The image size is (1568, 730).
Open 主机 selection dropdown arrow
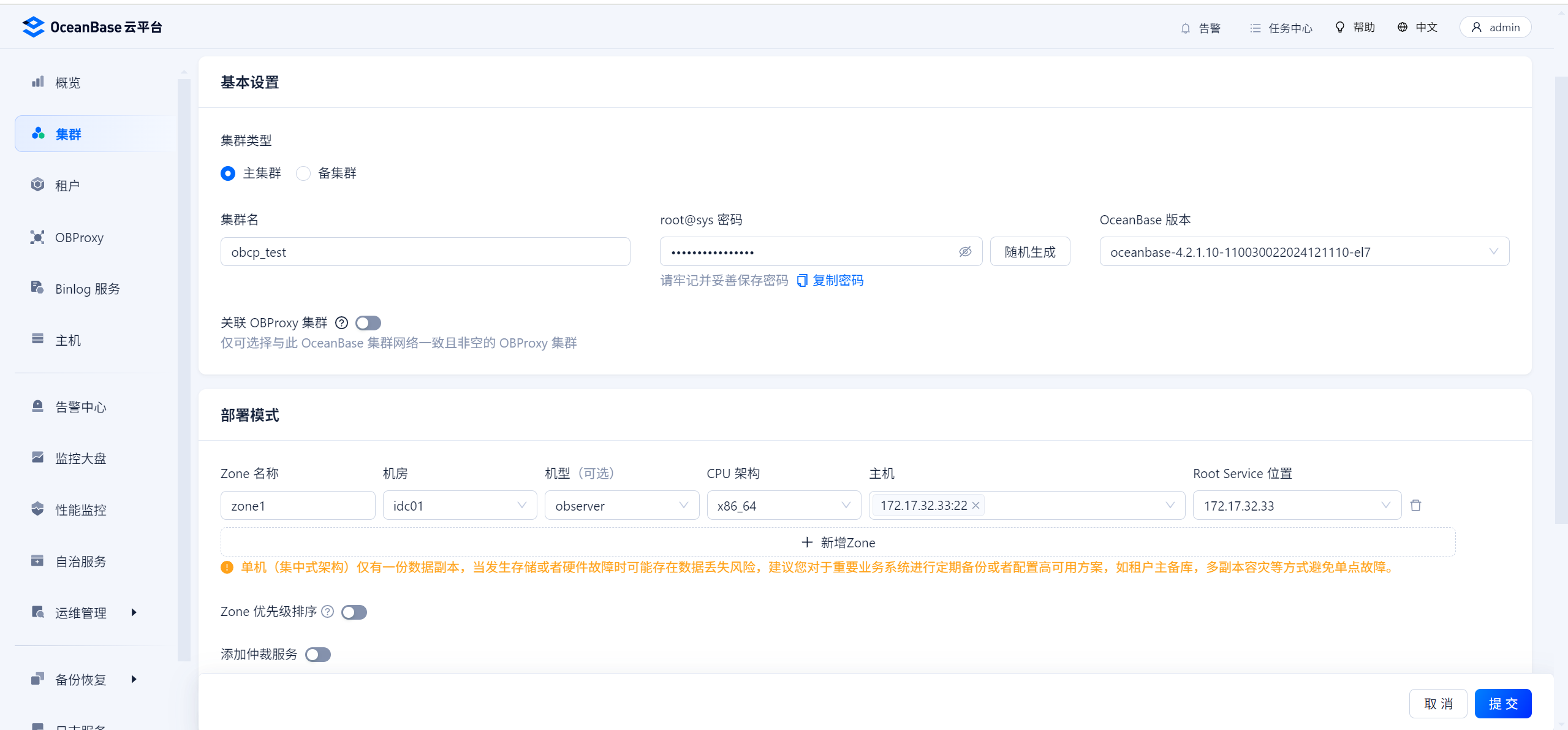click(1170, 506)
